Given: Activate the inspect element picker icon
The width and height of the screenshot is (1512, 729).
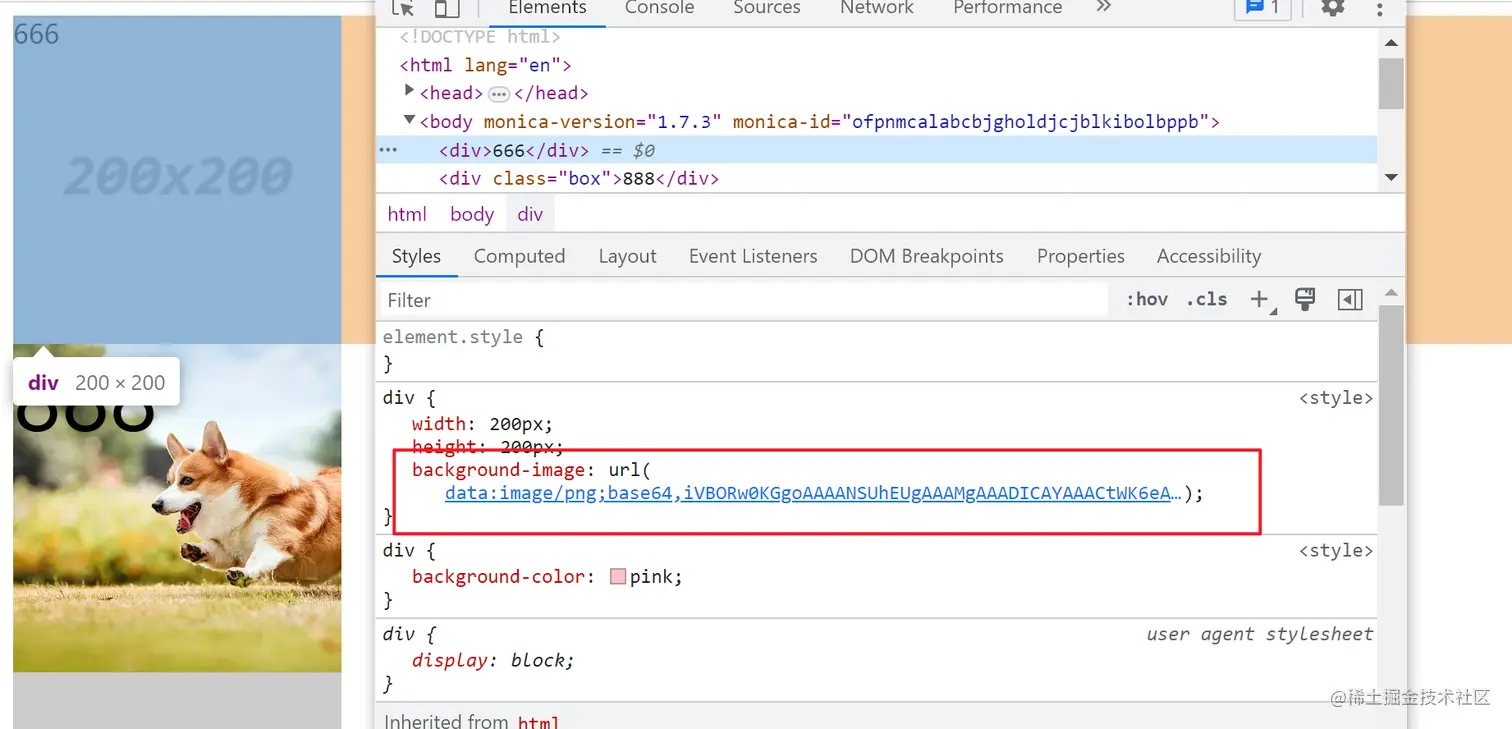Looking at the screenshot, I should click(x=404, y=8).
